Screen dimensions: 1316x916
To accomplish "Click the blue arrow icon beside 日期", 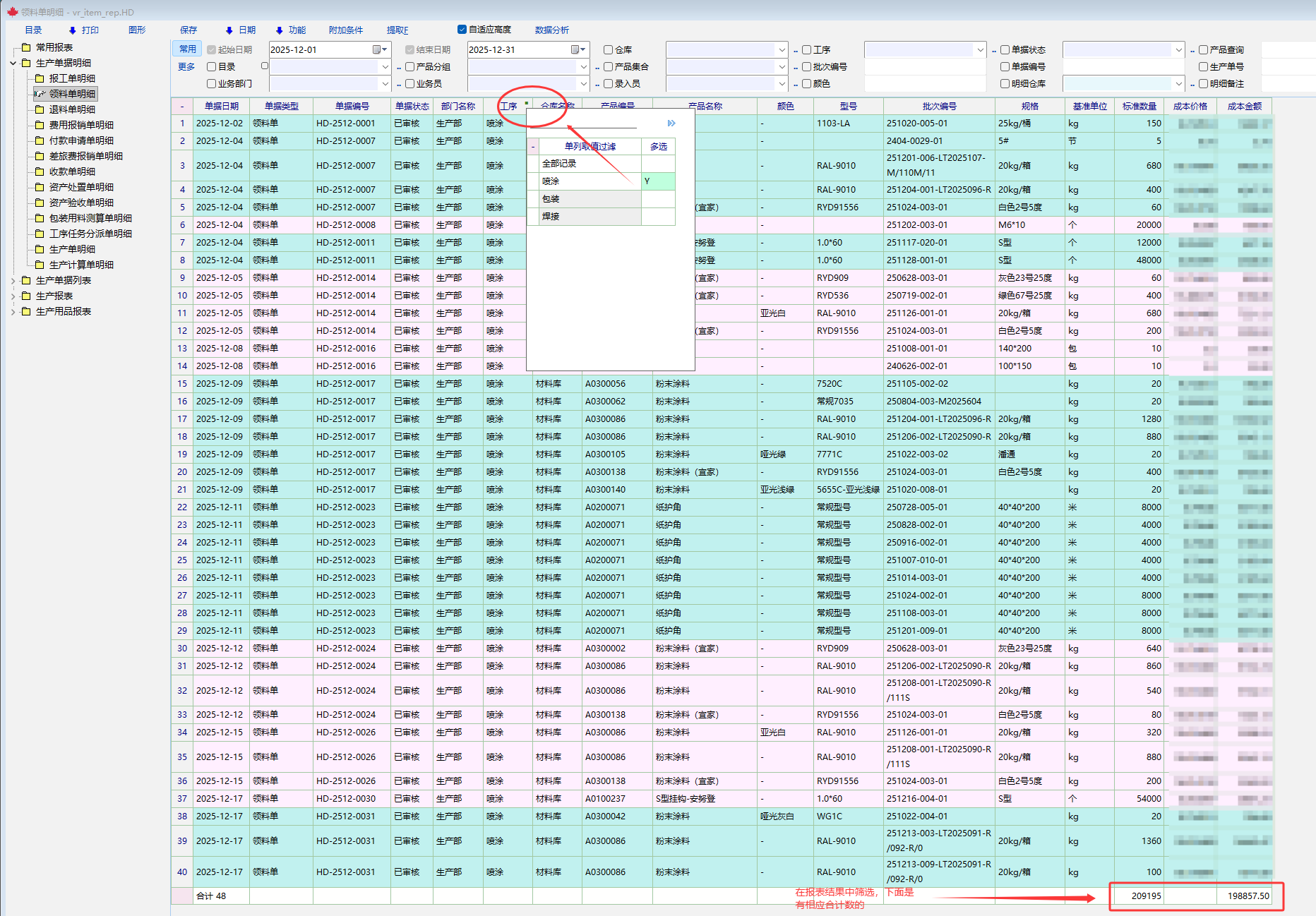I will point(229,30).
